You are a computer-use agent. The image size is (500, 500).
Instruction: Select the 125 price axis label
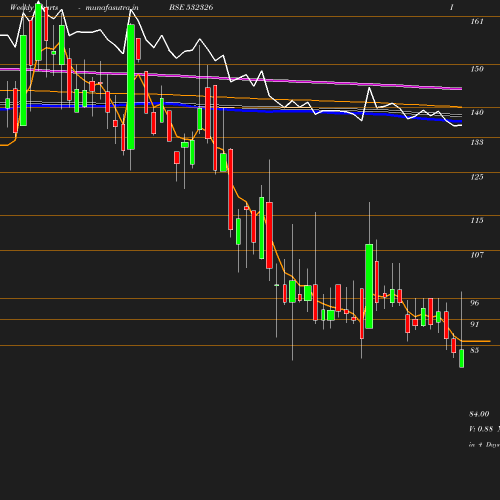point(477,177)
